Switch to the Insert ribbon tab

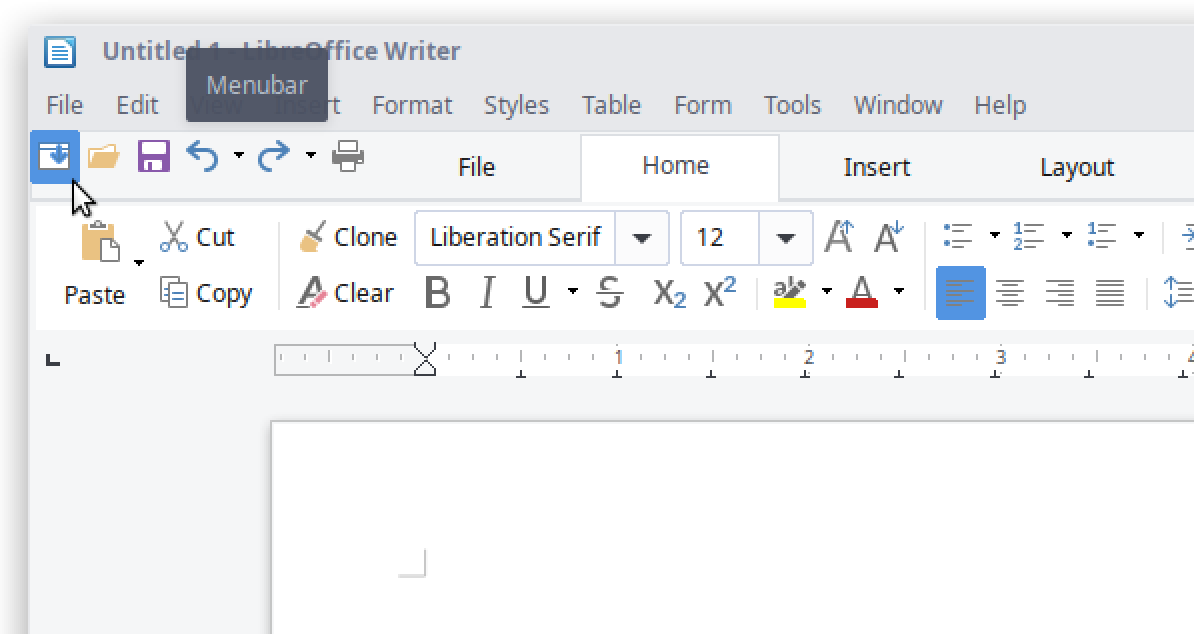pyautogui.click(x=876, y=167)
